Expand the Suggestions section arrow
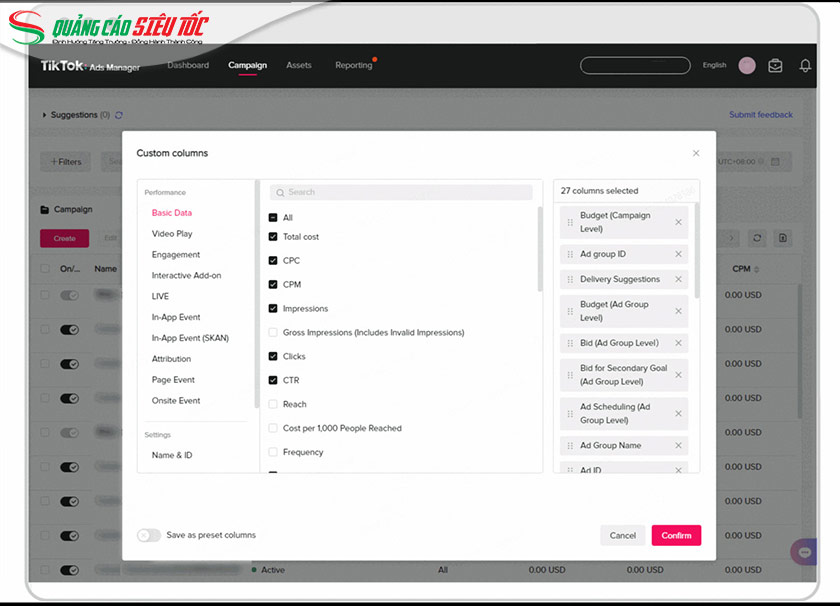The image size is (840, 606). [x=44, y=116]
